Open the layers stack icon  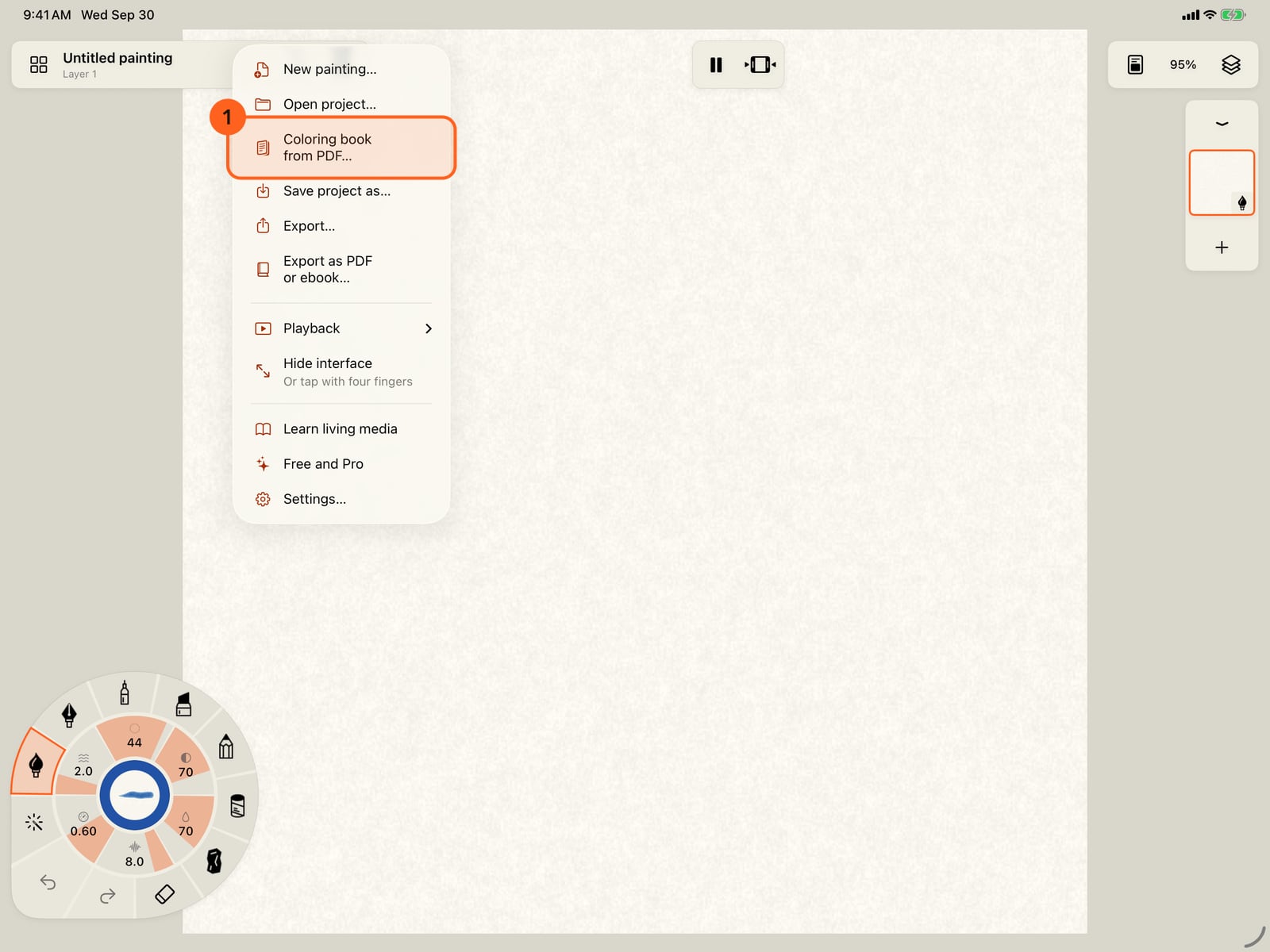pos(1230,65)
